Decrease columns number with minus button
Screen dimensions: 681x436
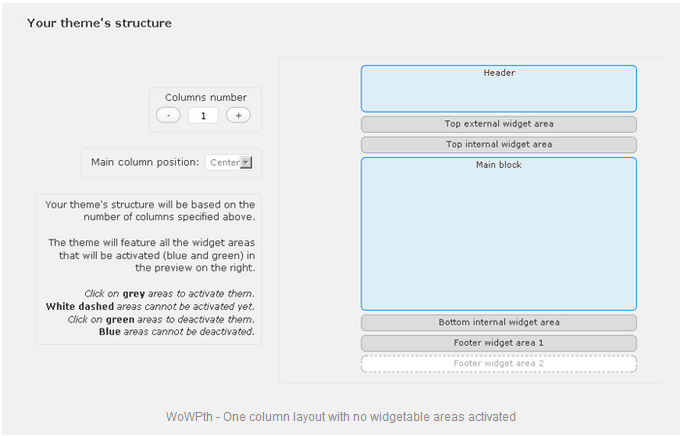(x=168, y=116)
